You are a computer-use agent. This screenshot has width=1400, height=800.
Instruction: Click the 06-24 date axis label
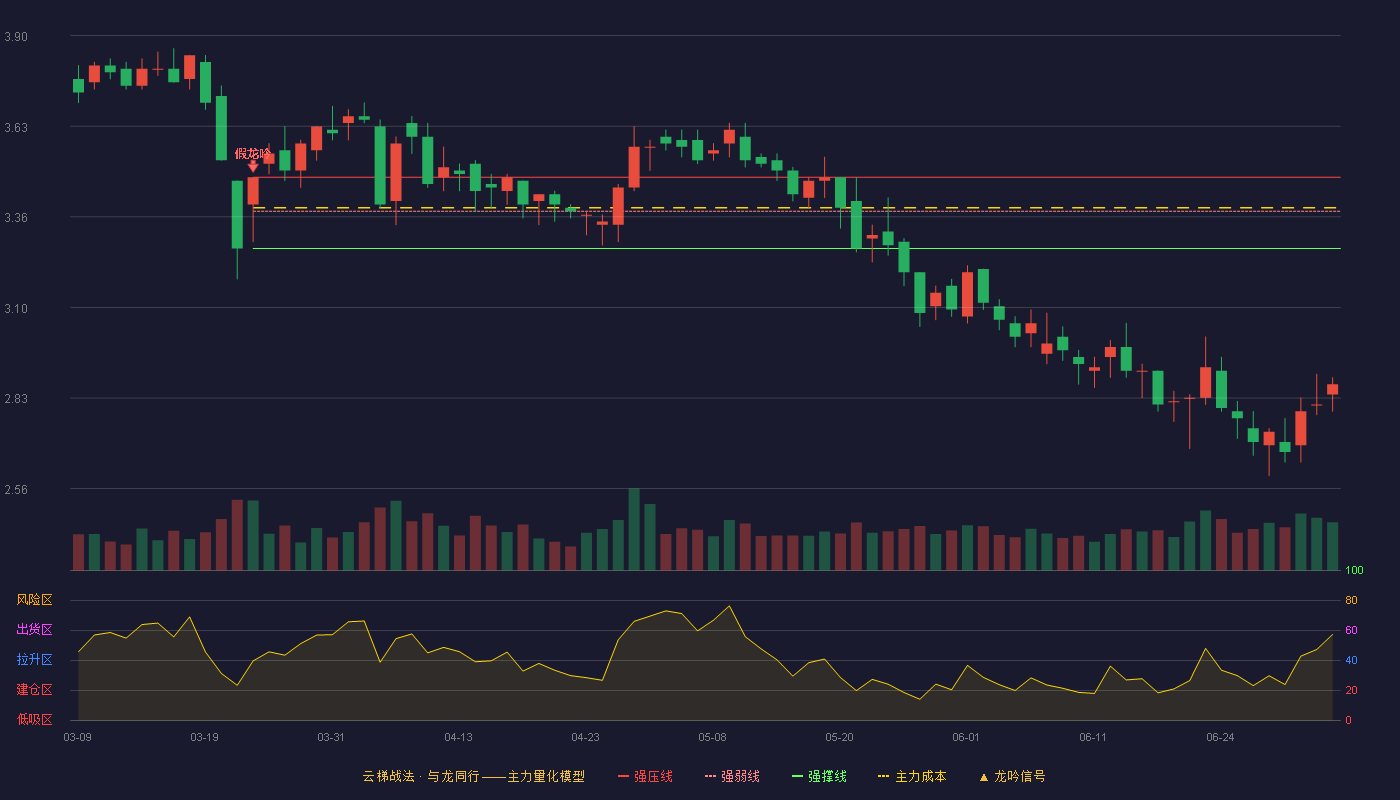tap(1220, 737)
